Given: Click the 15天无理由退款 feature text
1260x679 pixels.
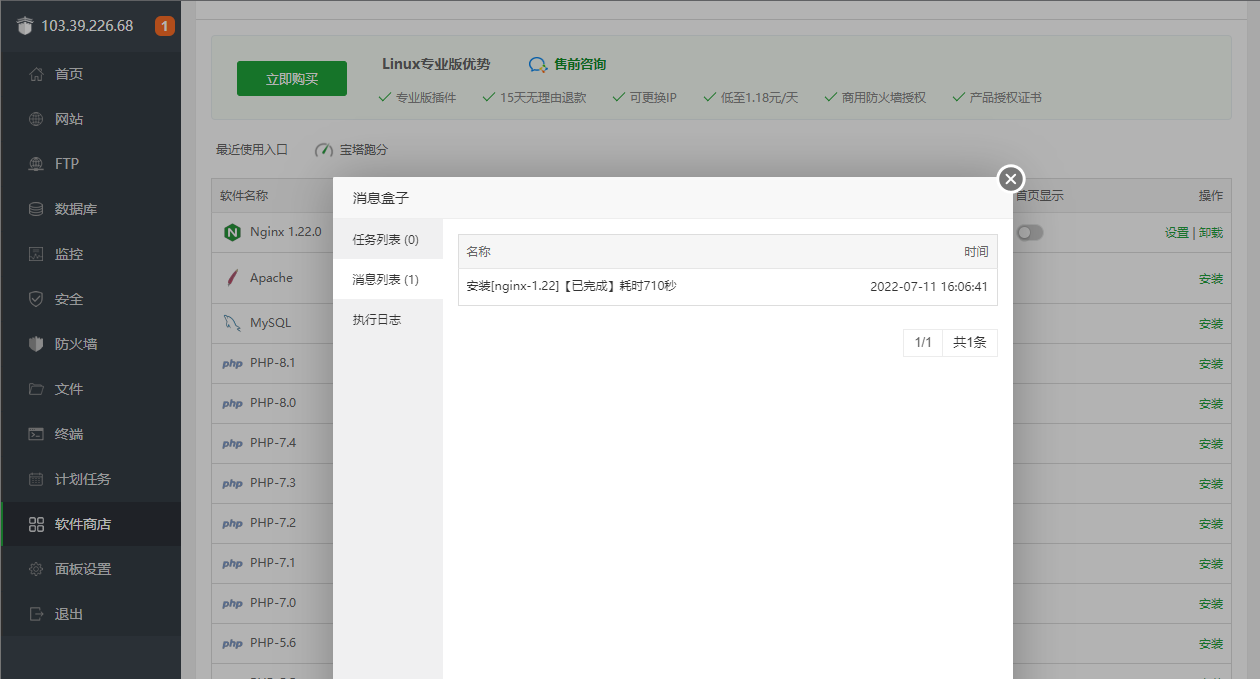Looking at the screenshot, I should (x=543, y=98).
